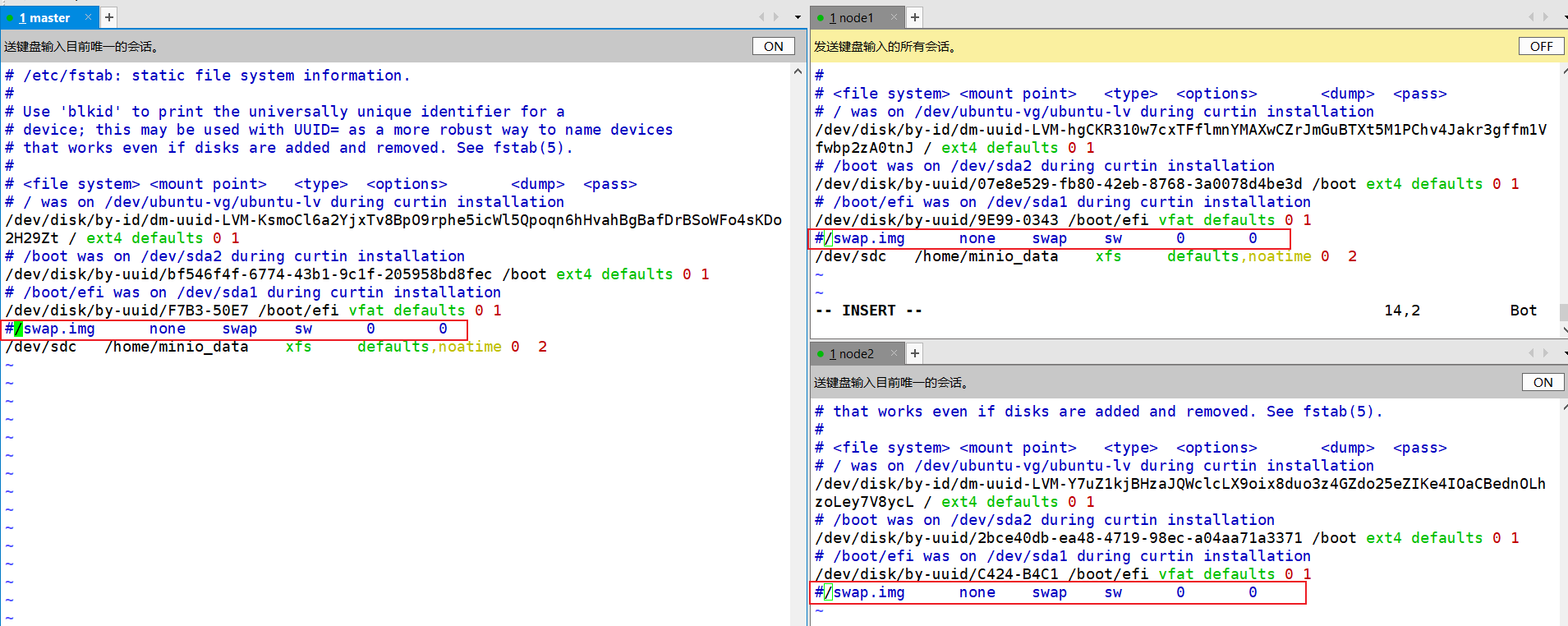Screen dimensions: 1568x626
Task: Click '/dev/disk/by-uuid/9E99-0343' line in node1
Action: point(1063,220)
